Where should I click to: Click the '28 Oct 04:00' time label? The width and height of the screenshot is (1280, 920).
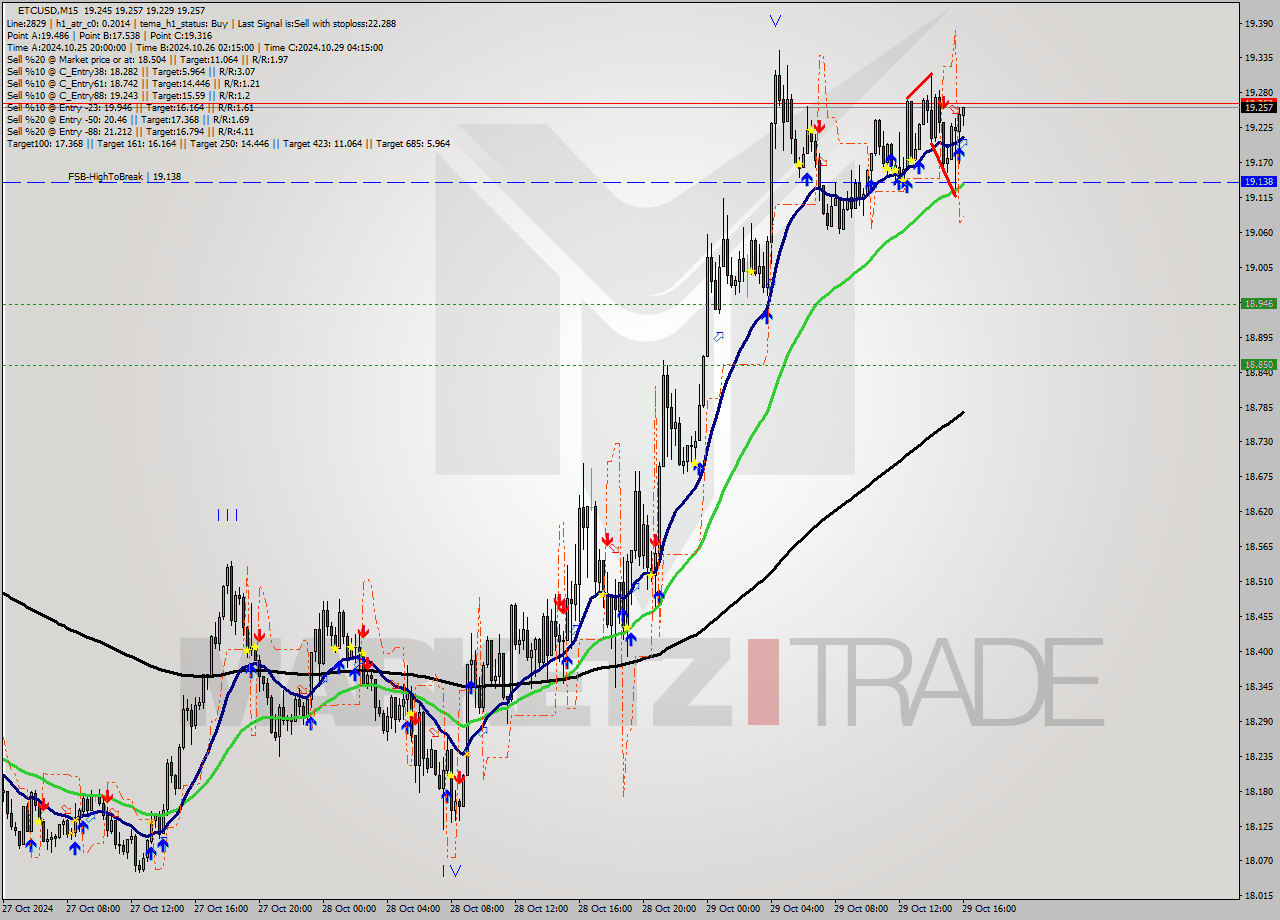(413, 909)
